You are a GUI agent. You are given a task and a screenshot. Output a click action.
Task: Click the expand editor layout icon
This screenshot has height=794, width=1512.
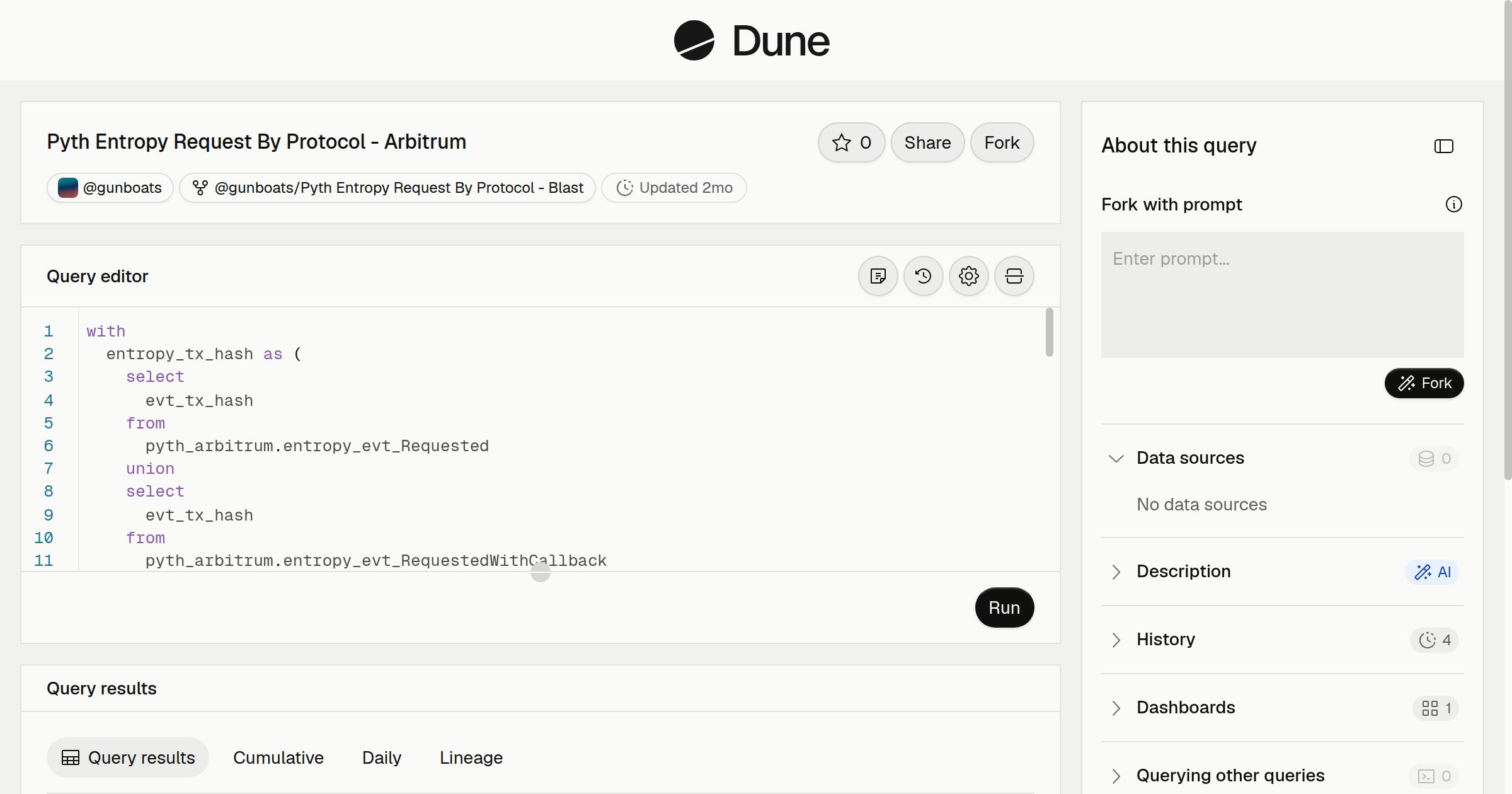[1014, 276]
